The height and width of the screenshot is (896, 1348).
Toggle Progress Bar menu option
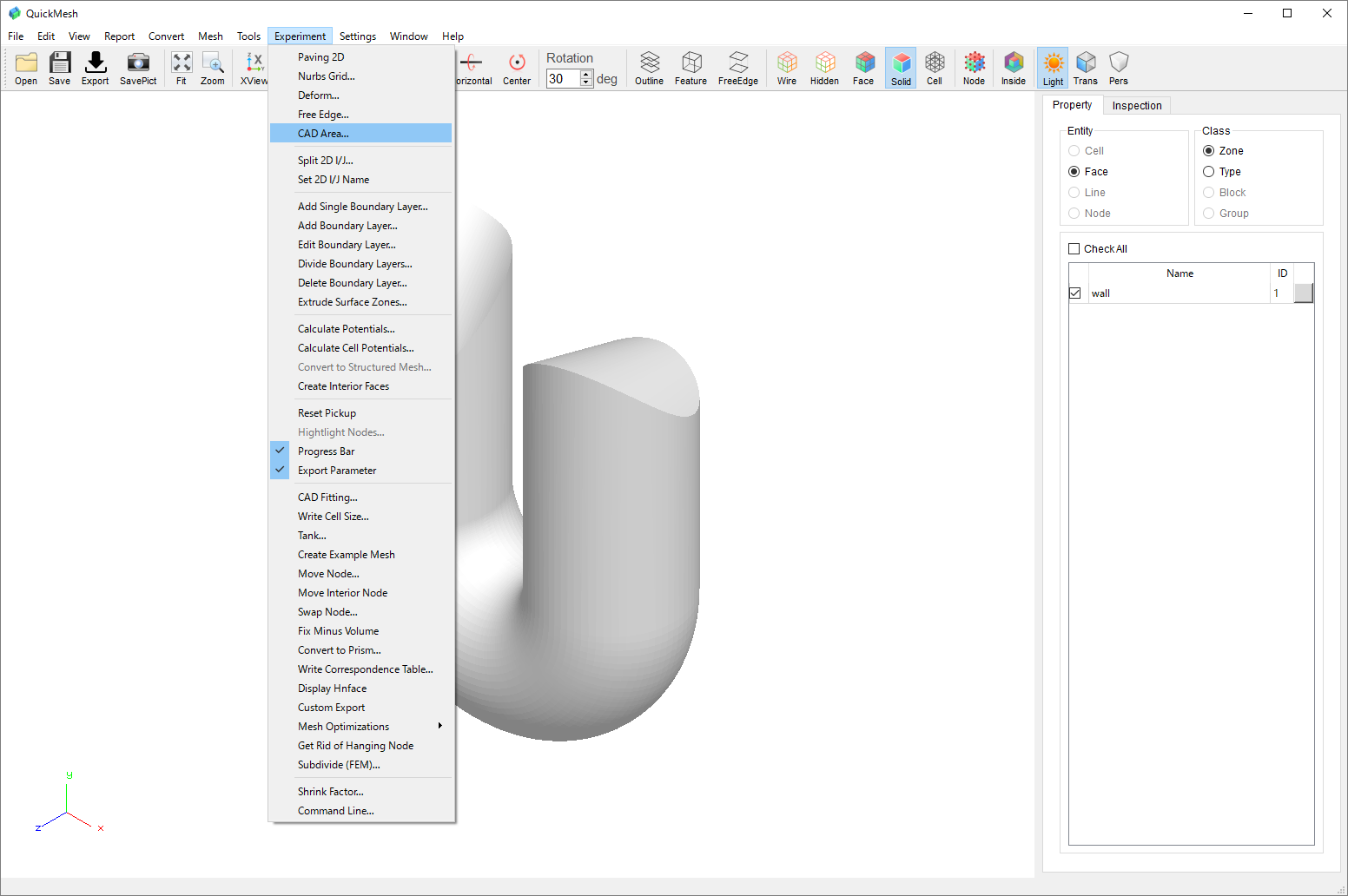(360, 451)
